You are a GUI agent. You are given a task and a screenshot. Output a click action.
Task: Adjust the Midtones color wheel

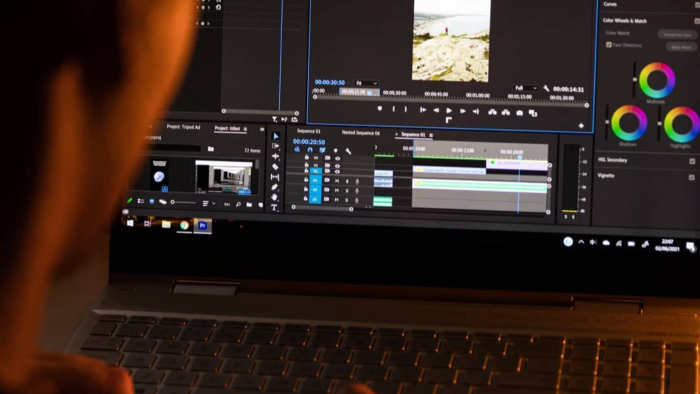pos(657,80)
